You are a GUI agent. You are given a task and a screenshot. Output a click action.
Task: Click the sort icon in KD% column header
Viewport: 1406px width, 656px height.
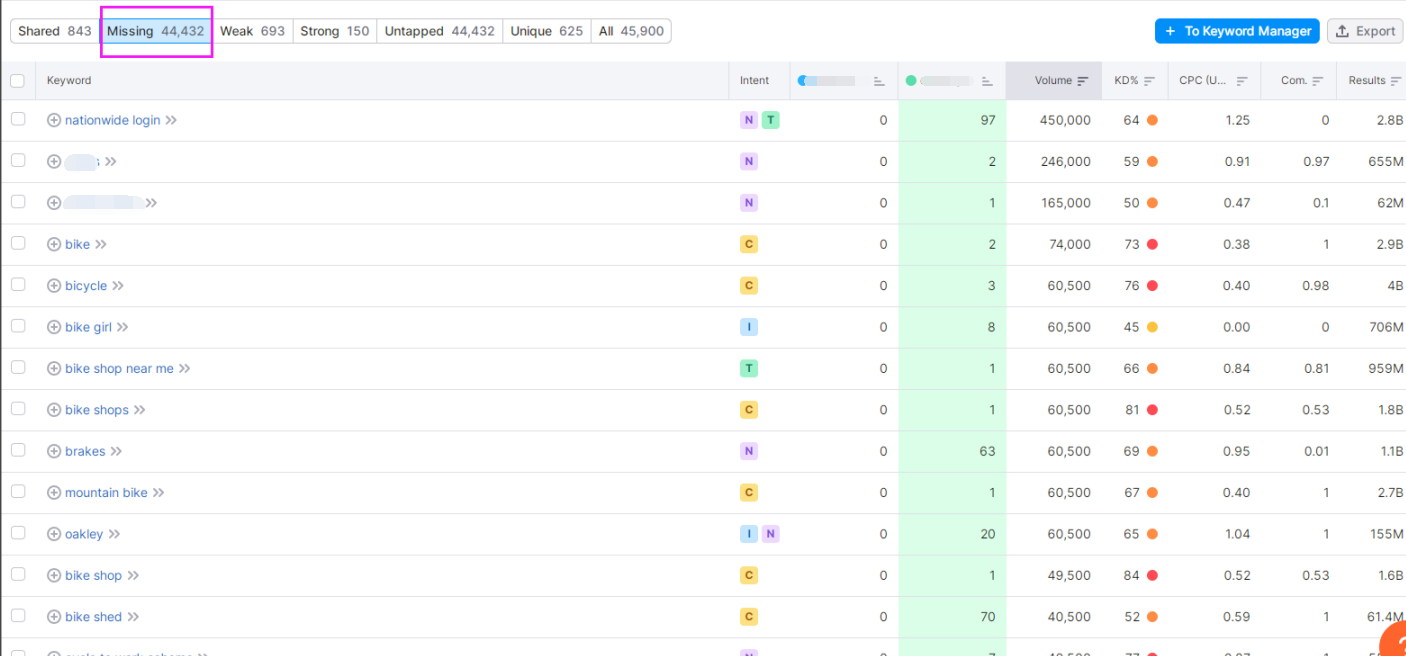click(x=1149, y=81)
